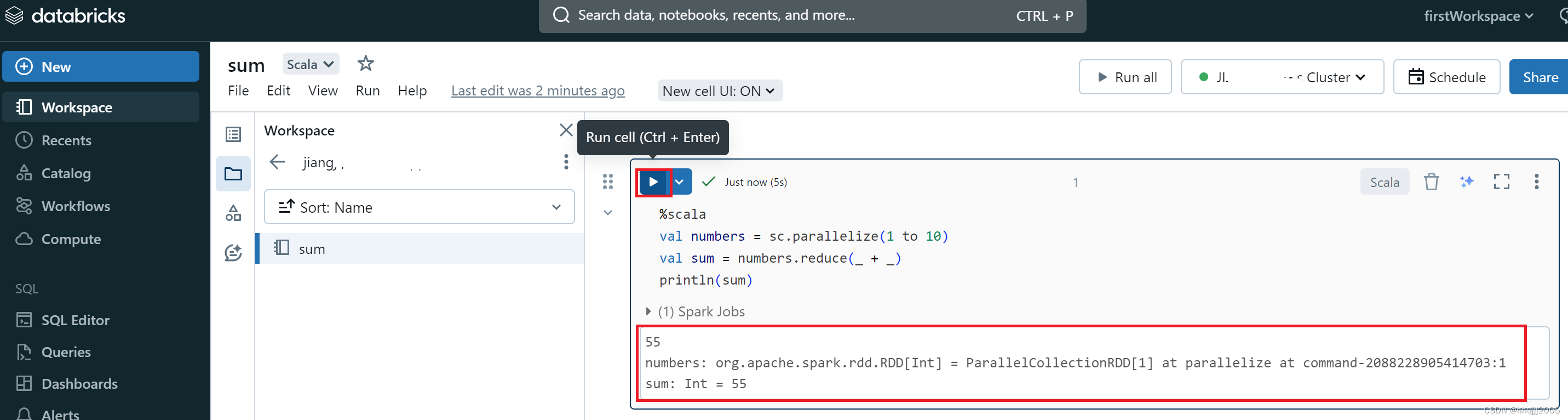This screenshot has width=1568, height=420.
Task: Click the cell Scala language label
Action: click(x=1384, y=181)
